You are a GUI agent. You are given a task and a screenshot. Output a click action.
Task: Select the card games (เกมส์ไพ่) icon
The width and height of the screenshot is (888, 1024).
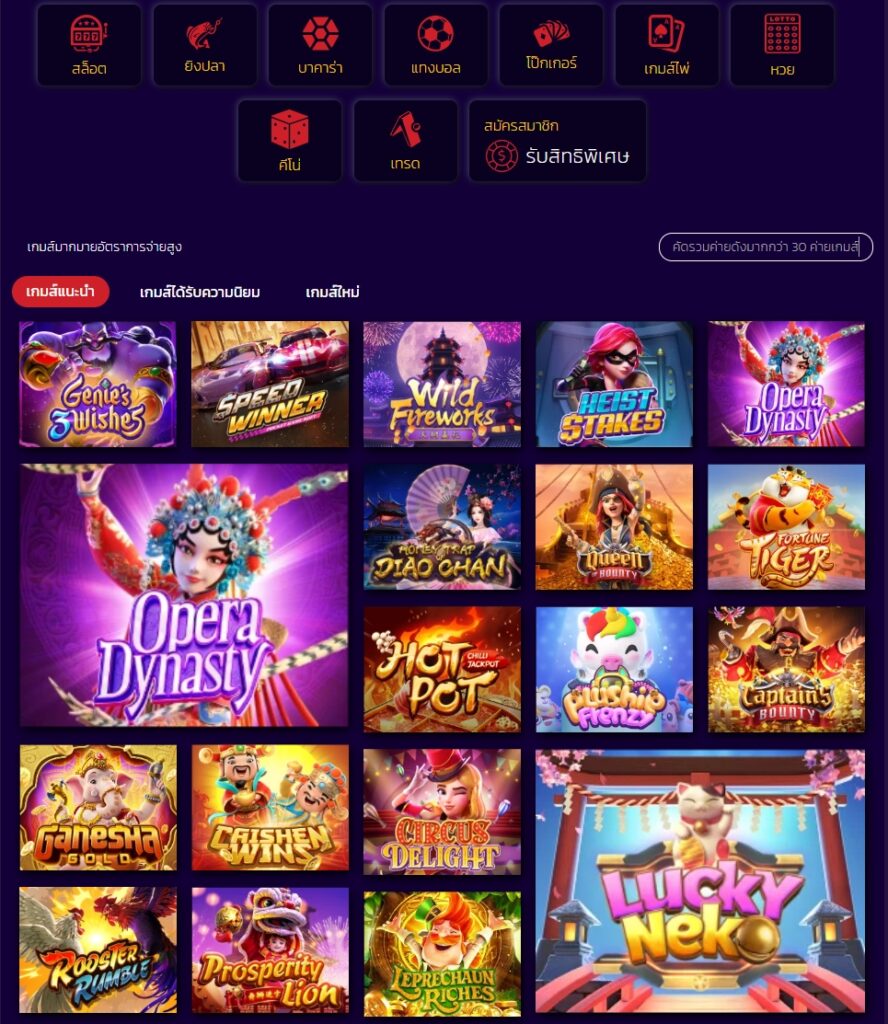point(667,45)
